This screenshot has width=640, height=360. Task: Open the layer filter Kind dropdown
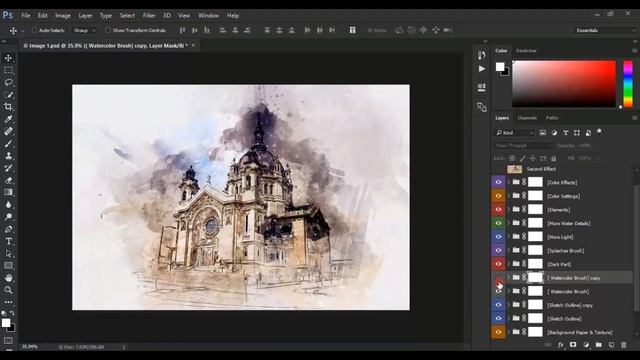coord(515,133)
